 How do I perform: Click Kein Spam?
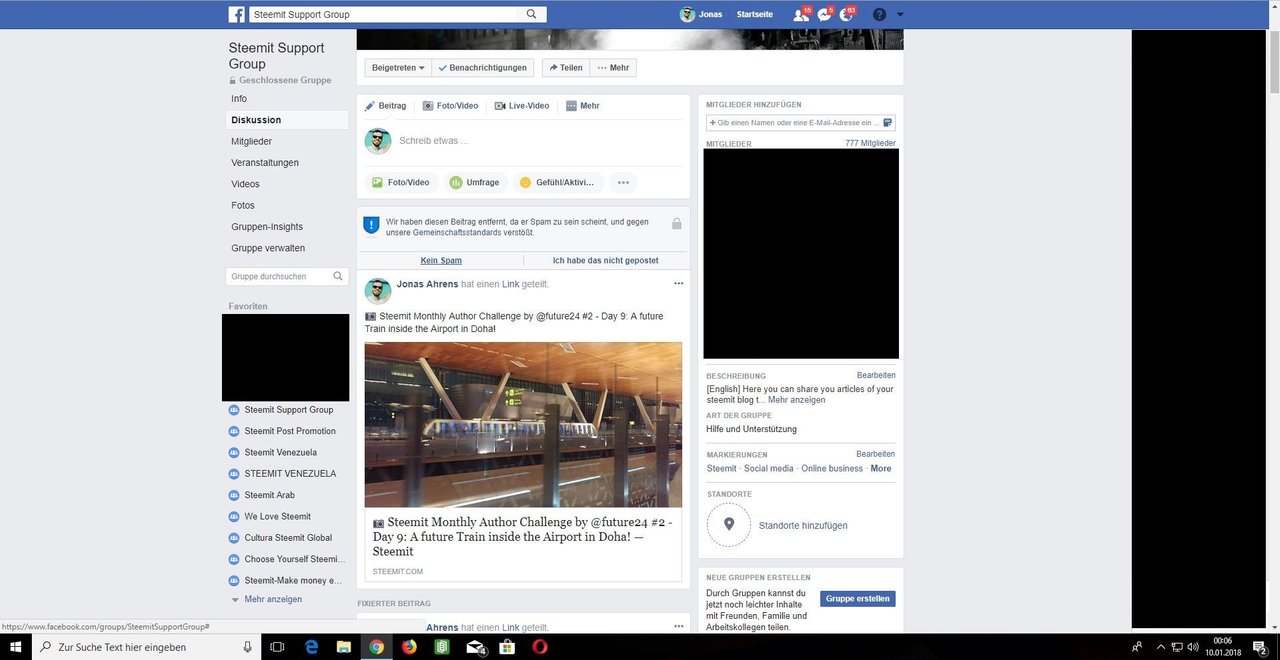(x=441, y=260)
